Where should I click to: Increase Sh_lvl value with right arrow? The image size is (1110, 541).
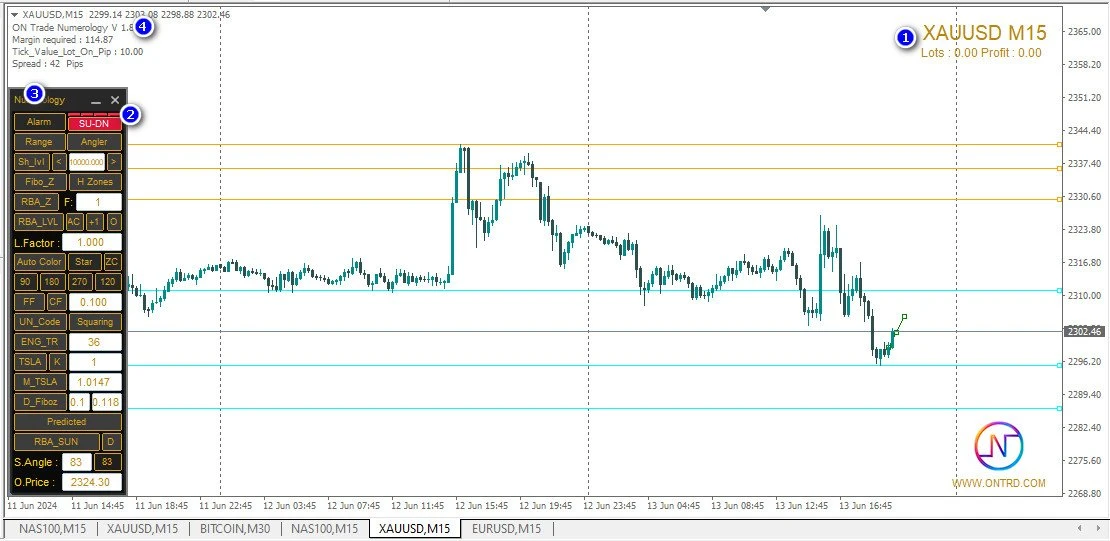113,162
